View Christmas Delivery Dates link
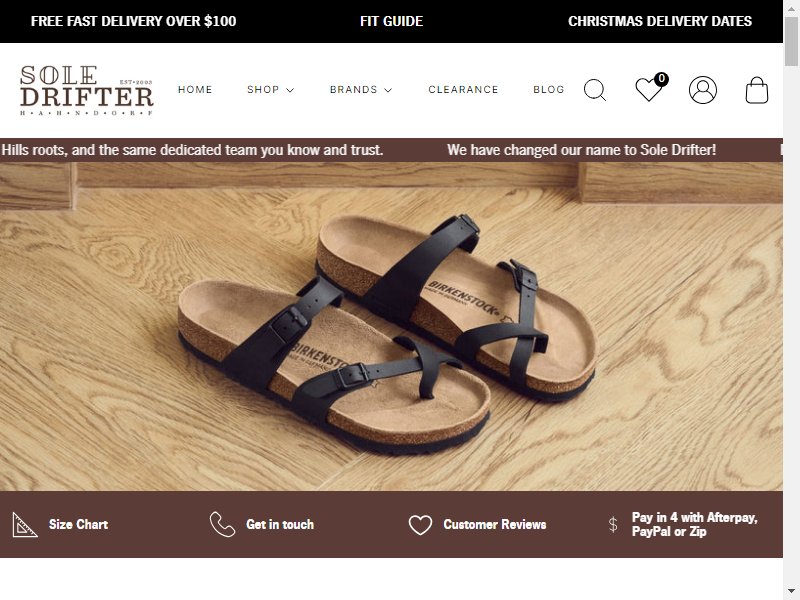800x600 pixels. coord(660,21)
